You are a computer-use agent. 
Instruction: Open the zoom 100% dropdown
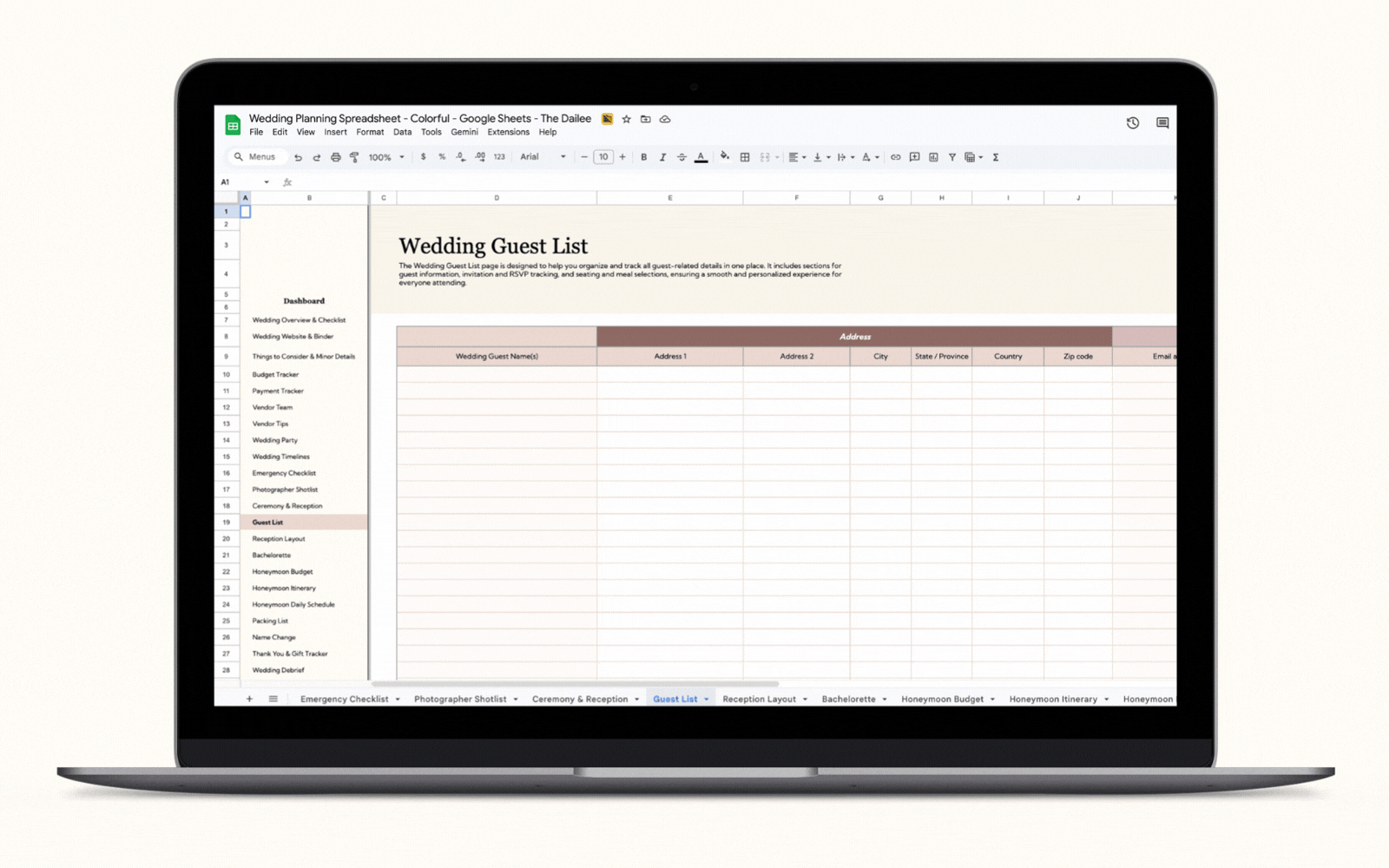pos(386,157)
